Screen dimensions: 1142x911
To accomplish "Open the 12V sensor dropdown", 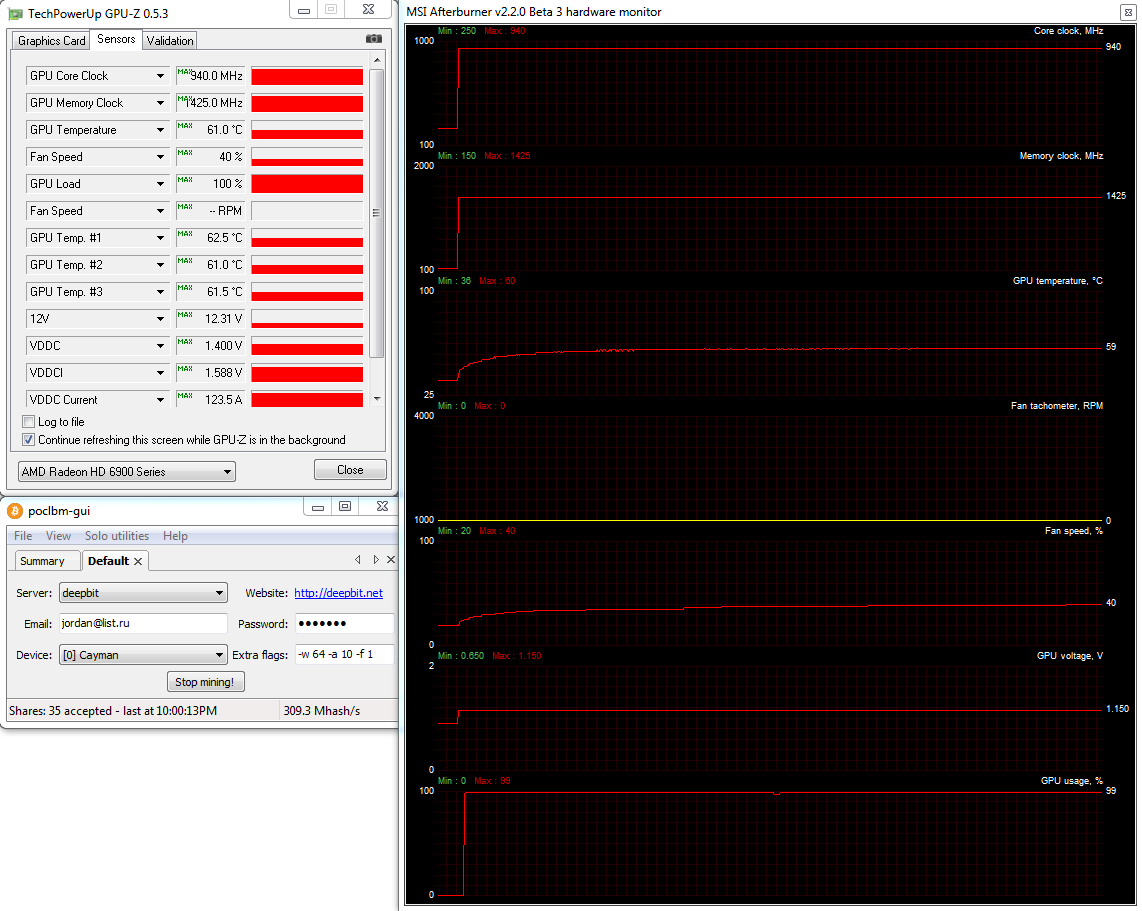I will [x=160, y=318].
